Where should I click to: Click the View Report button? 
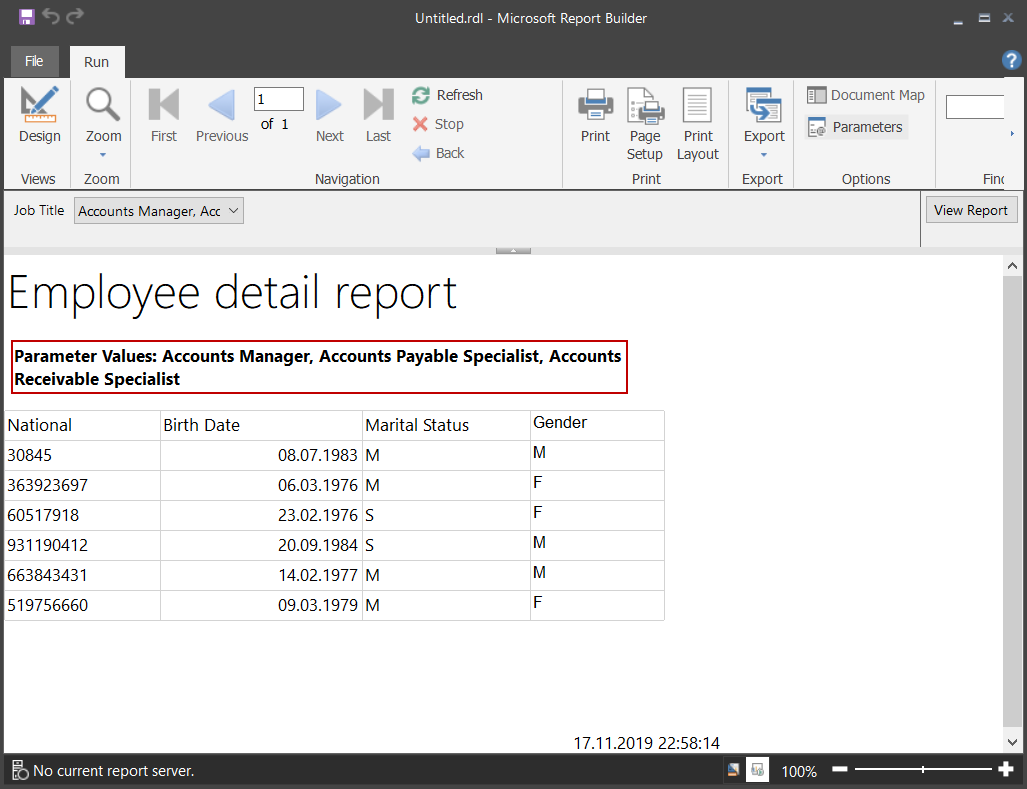click(971, 210)
